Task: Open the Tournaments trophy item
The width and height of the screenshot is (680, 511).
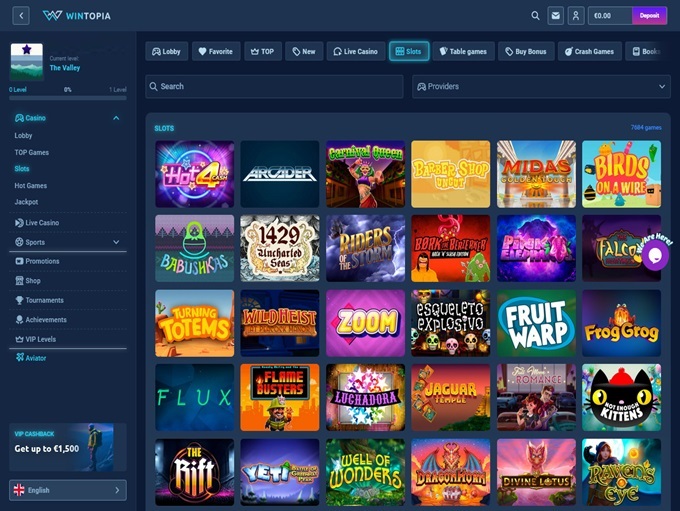Action: click(x=44, y=300)
